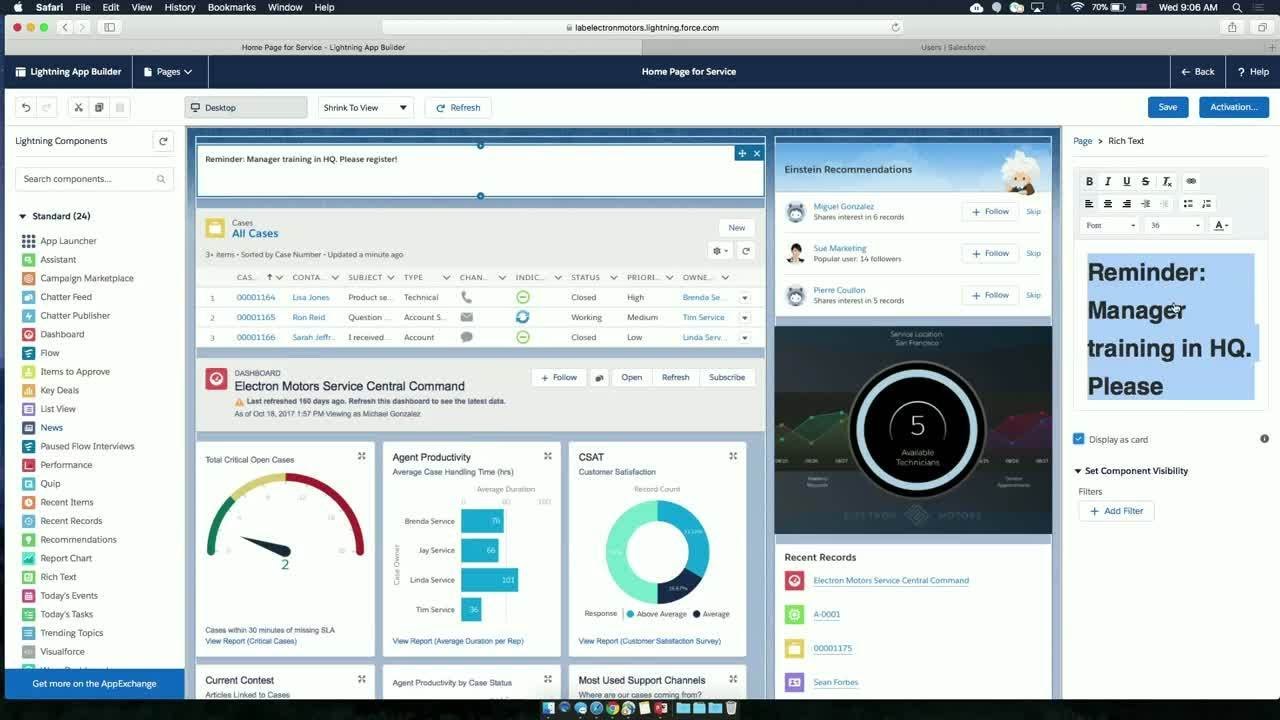Left-align the rich text
Viewport: 1280px width, 720px height.
tap(1090, 203)
